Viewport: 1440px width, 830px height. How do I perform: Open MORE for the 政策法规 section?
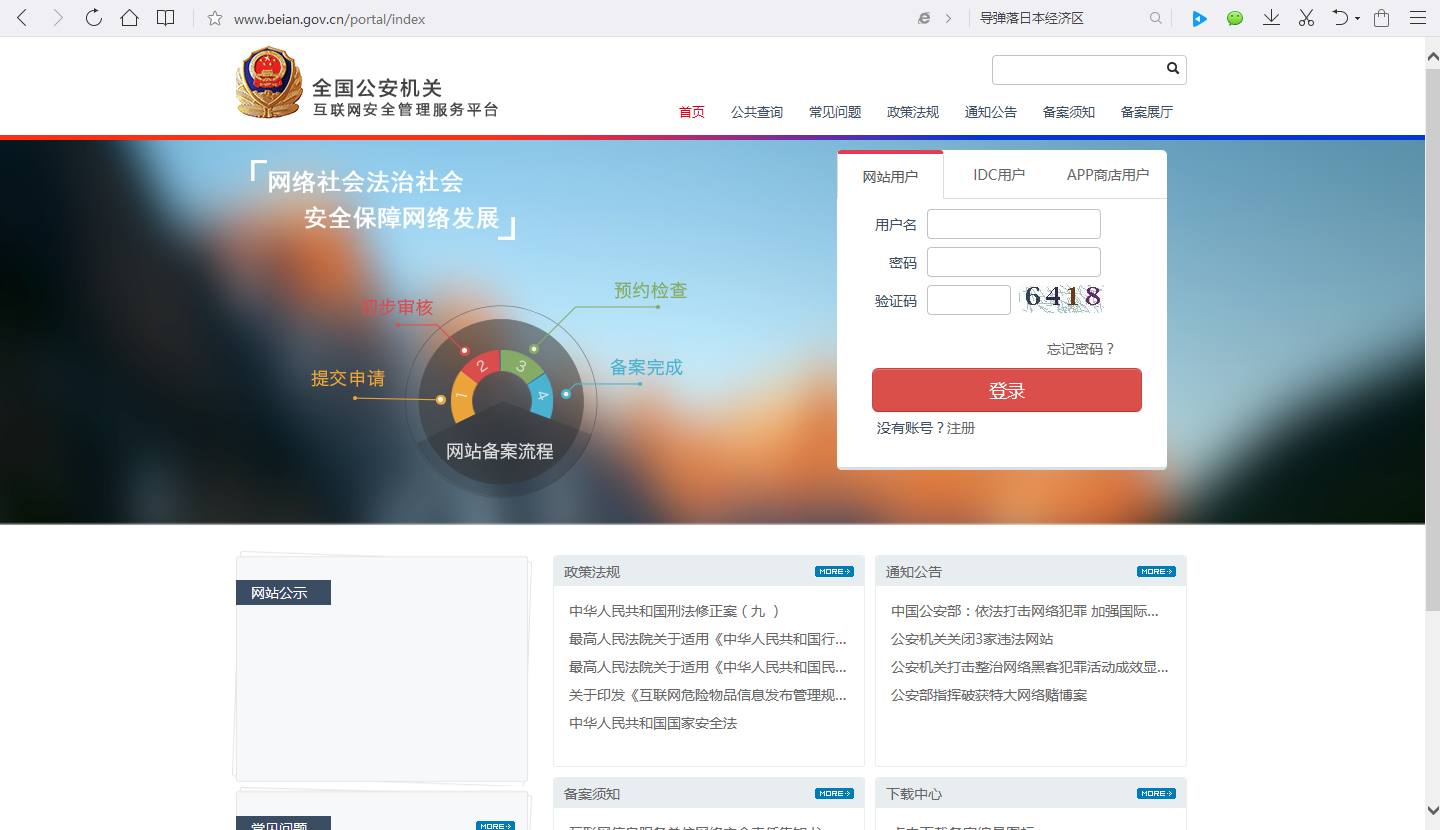[833, 572]
